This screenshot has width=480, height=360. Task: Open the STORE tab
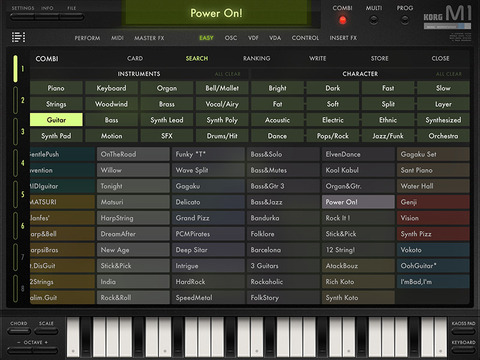(x=380, y=58)
